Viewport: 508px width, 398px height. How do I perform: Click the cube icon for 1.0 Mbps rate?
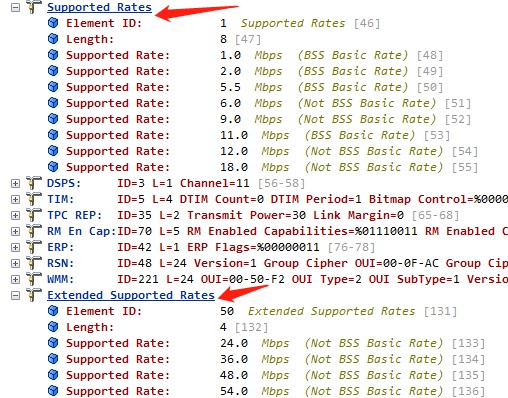(53, 55)
